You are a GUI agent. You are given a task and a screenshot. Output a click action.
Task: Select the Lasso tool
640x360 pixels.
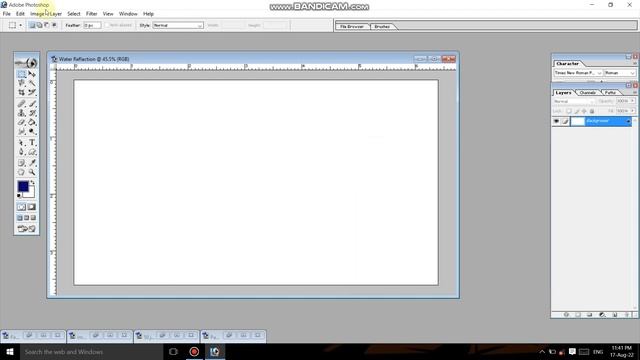[x=21, y=83]
